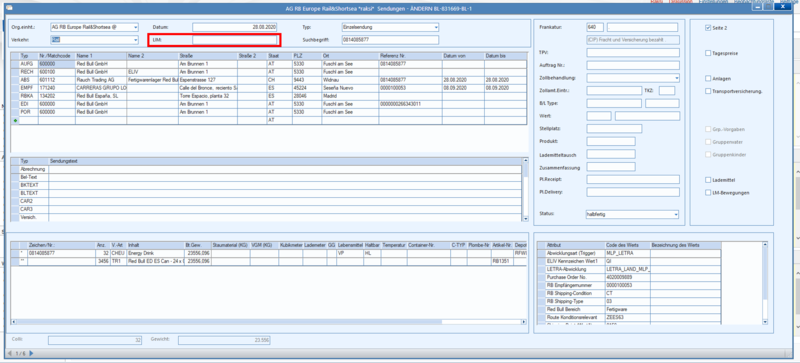
Task: Click the Nr./Matchcode column header
Action: coord(57,56)
